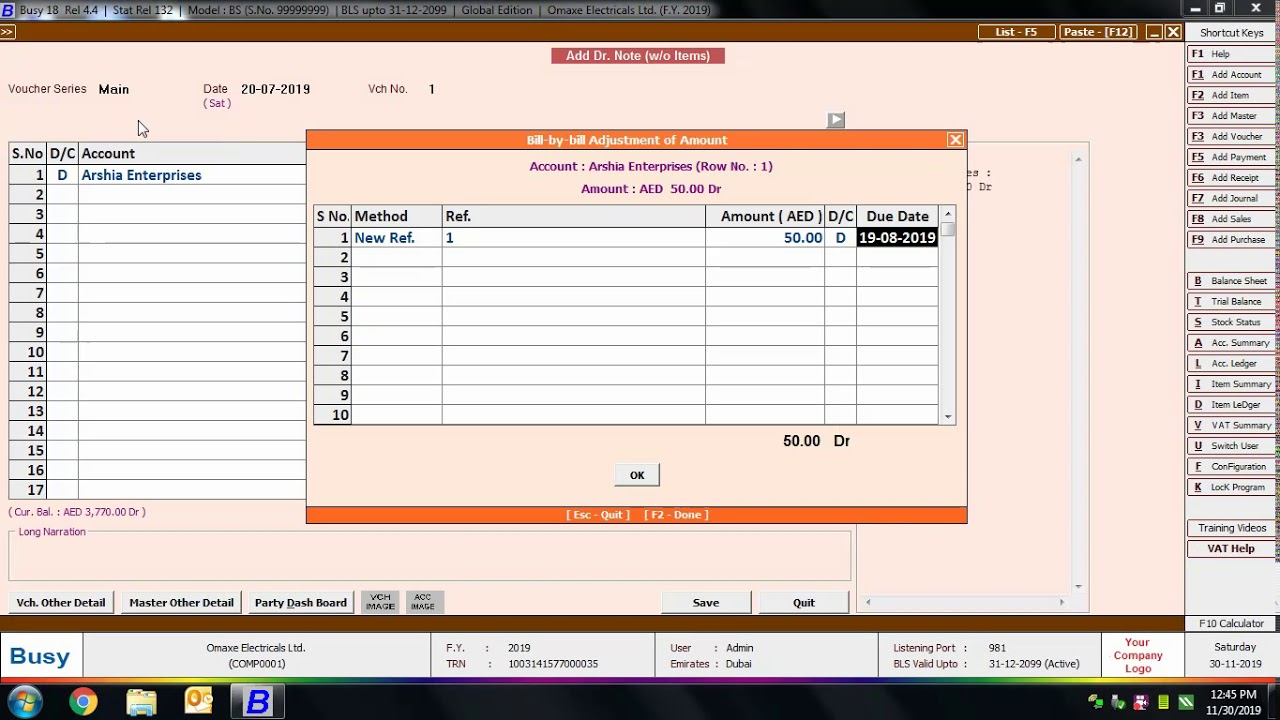
Task: Open Master Other Detail
Action: 181,602
